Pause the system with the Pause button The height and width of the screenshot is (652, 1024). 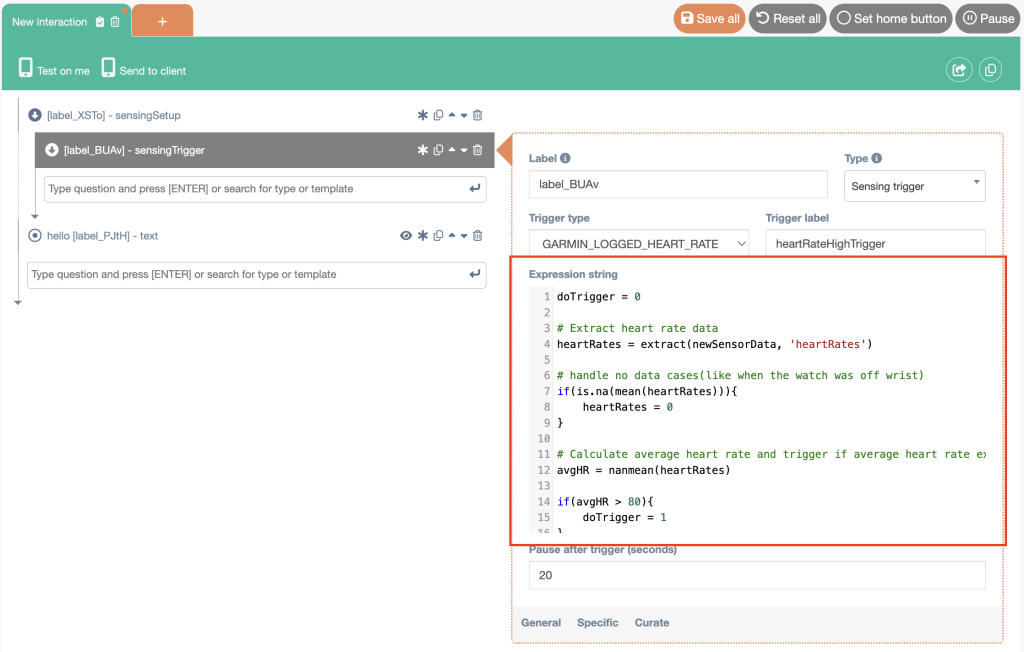[987, 18]
